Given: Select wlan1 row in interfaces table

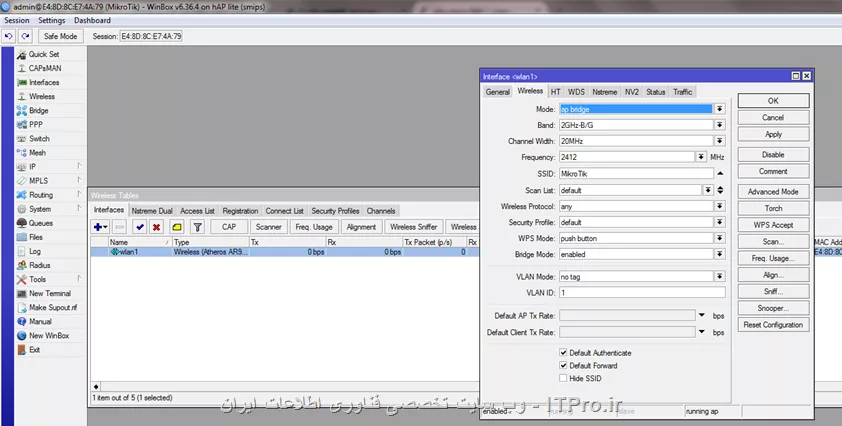Looking at the screenshot, I should coord(285,251).
